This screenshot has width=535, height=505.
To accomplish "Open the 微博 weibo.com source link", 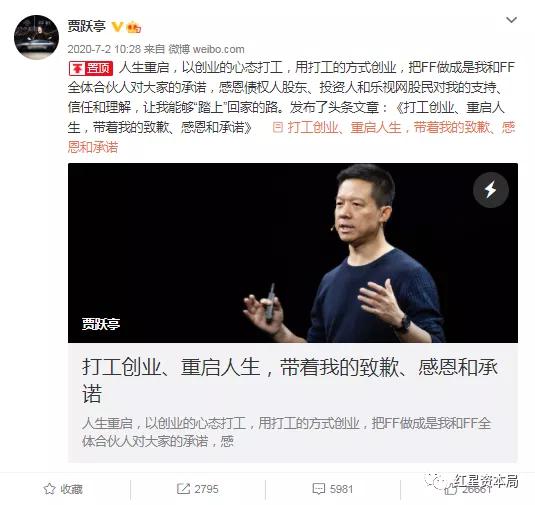I will coord(206,49).
